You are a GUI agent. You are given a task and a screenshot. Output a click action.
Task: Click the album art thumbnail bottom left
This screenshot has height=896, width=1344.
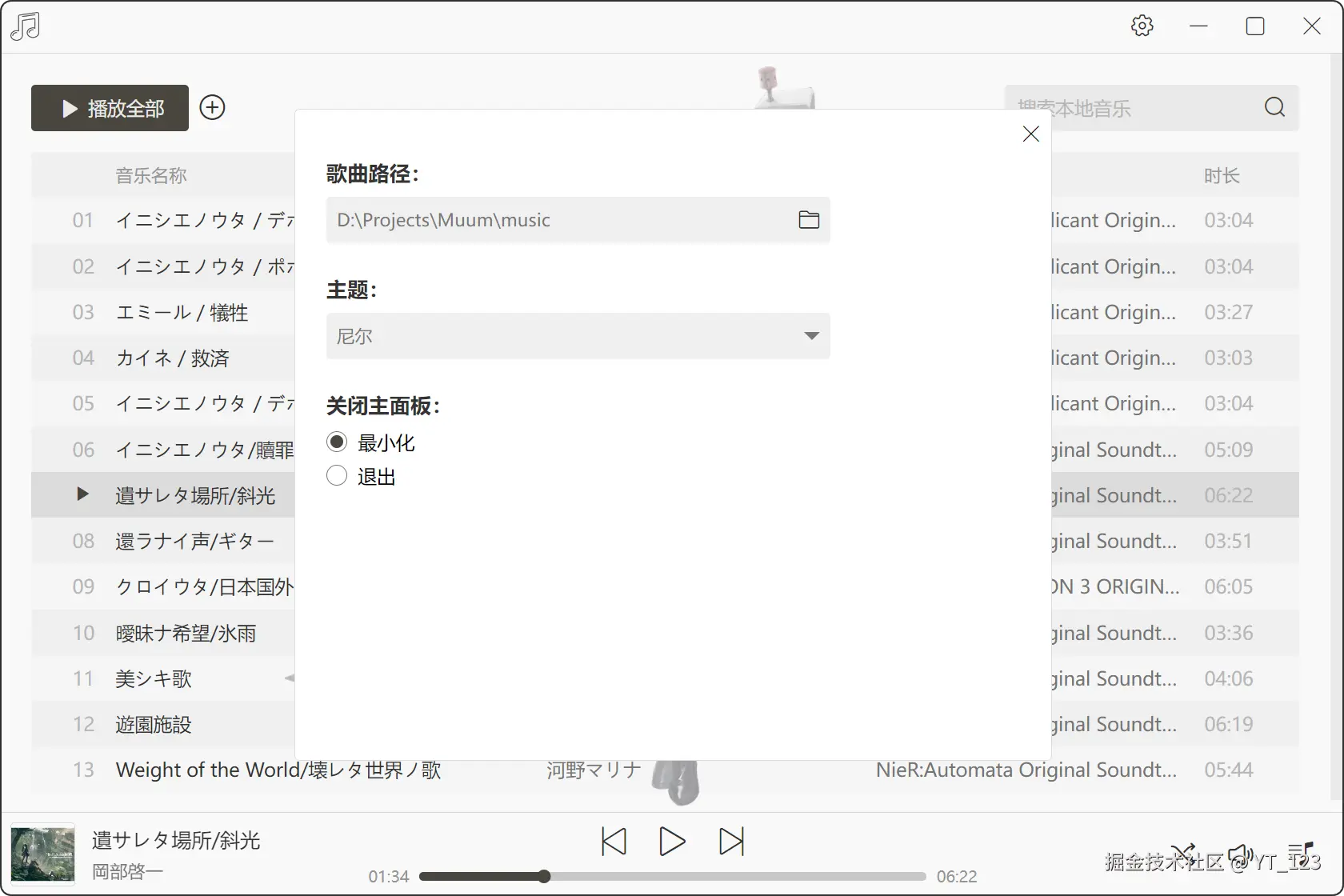pyautogui.click(x=42, y=854)
